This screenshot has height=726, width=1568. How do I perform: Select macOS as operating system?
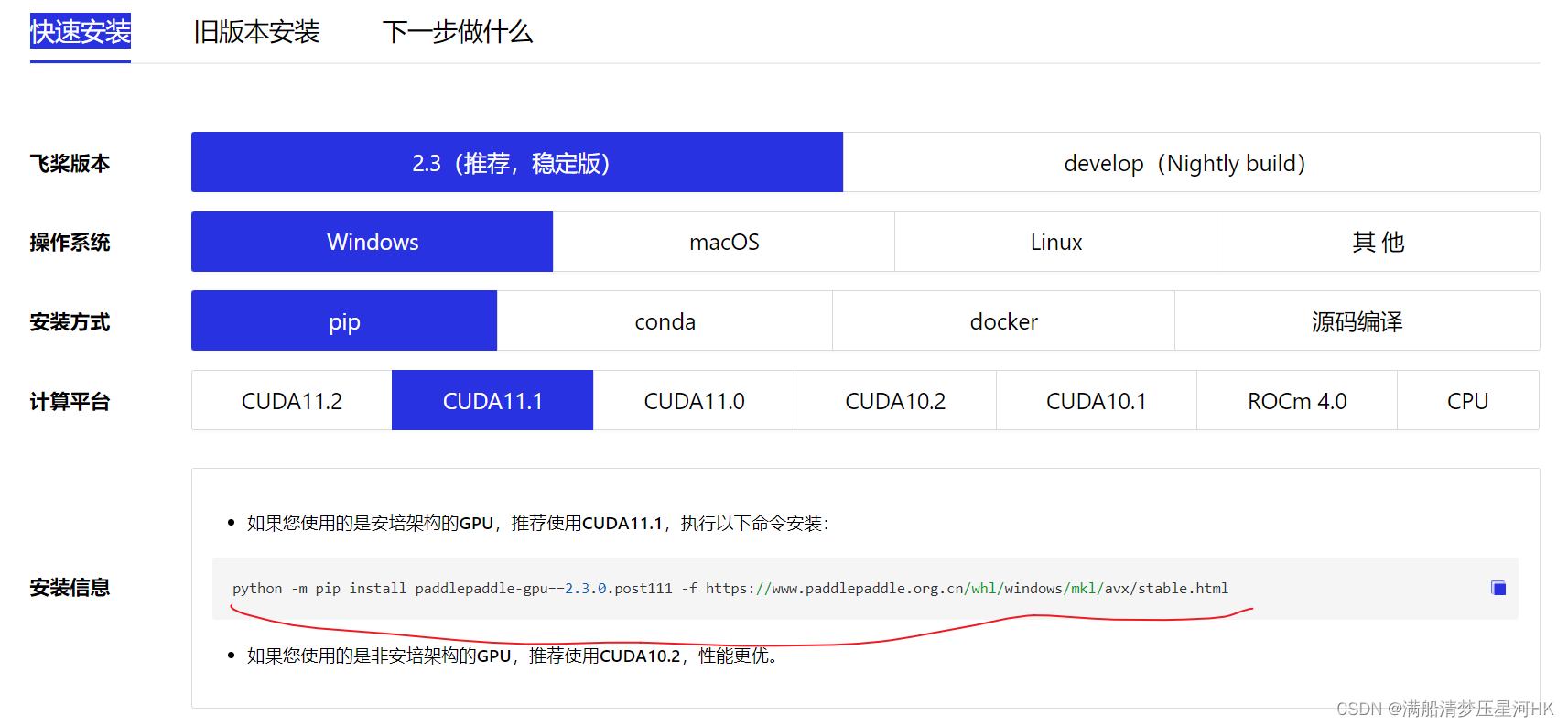[x=724, y=242]
